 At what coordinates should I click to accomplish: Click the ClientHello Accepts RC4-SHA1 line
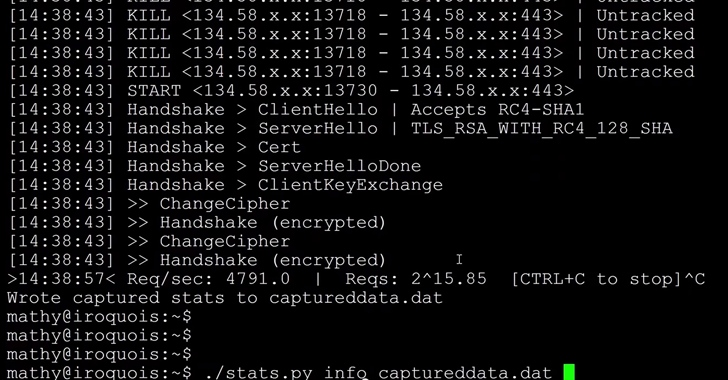(296, 110)
